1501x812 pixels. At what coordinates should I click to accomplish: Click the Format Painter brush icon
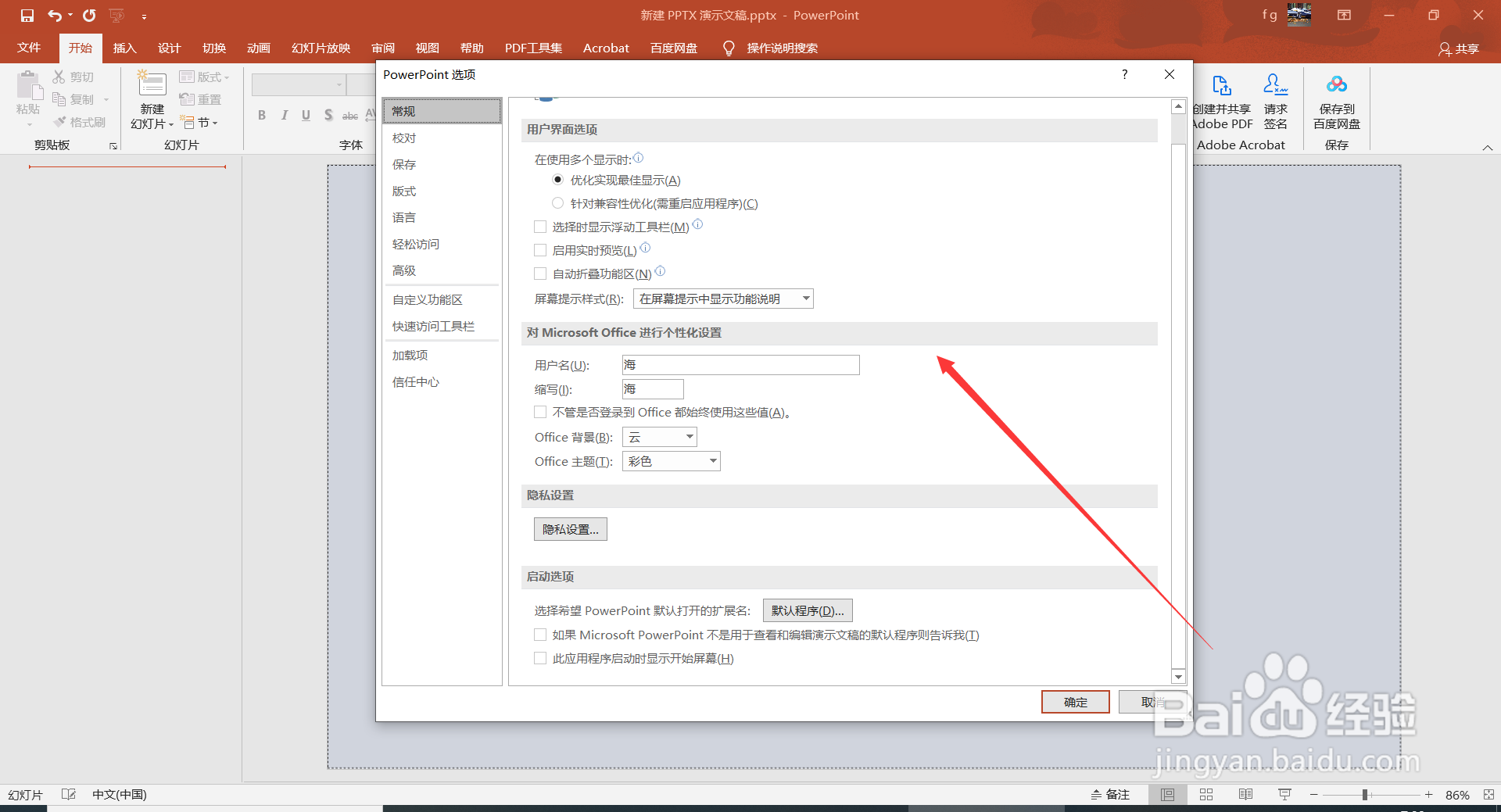coord(59,122)
